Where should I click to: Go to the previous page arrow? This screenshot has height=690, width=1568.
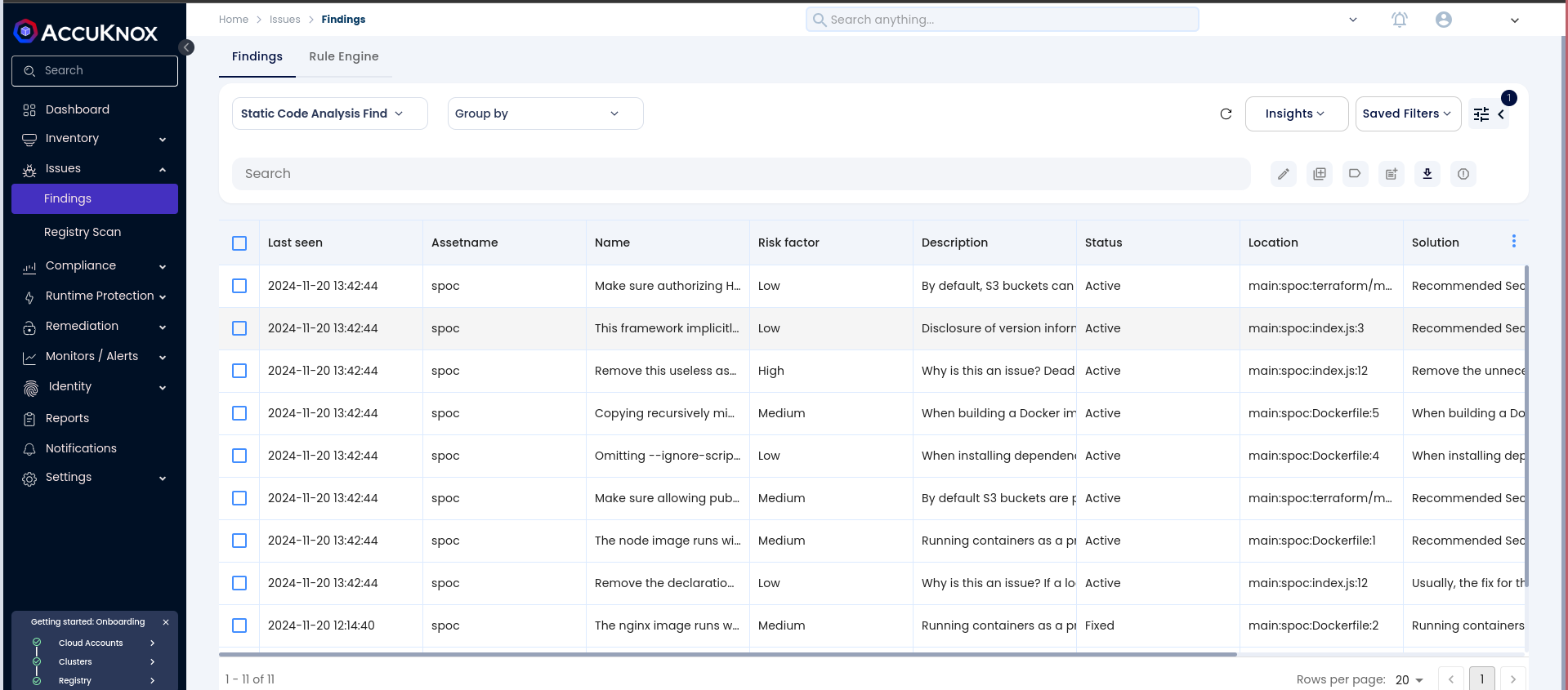click(x=1451, y=679)
